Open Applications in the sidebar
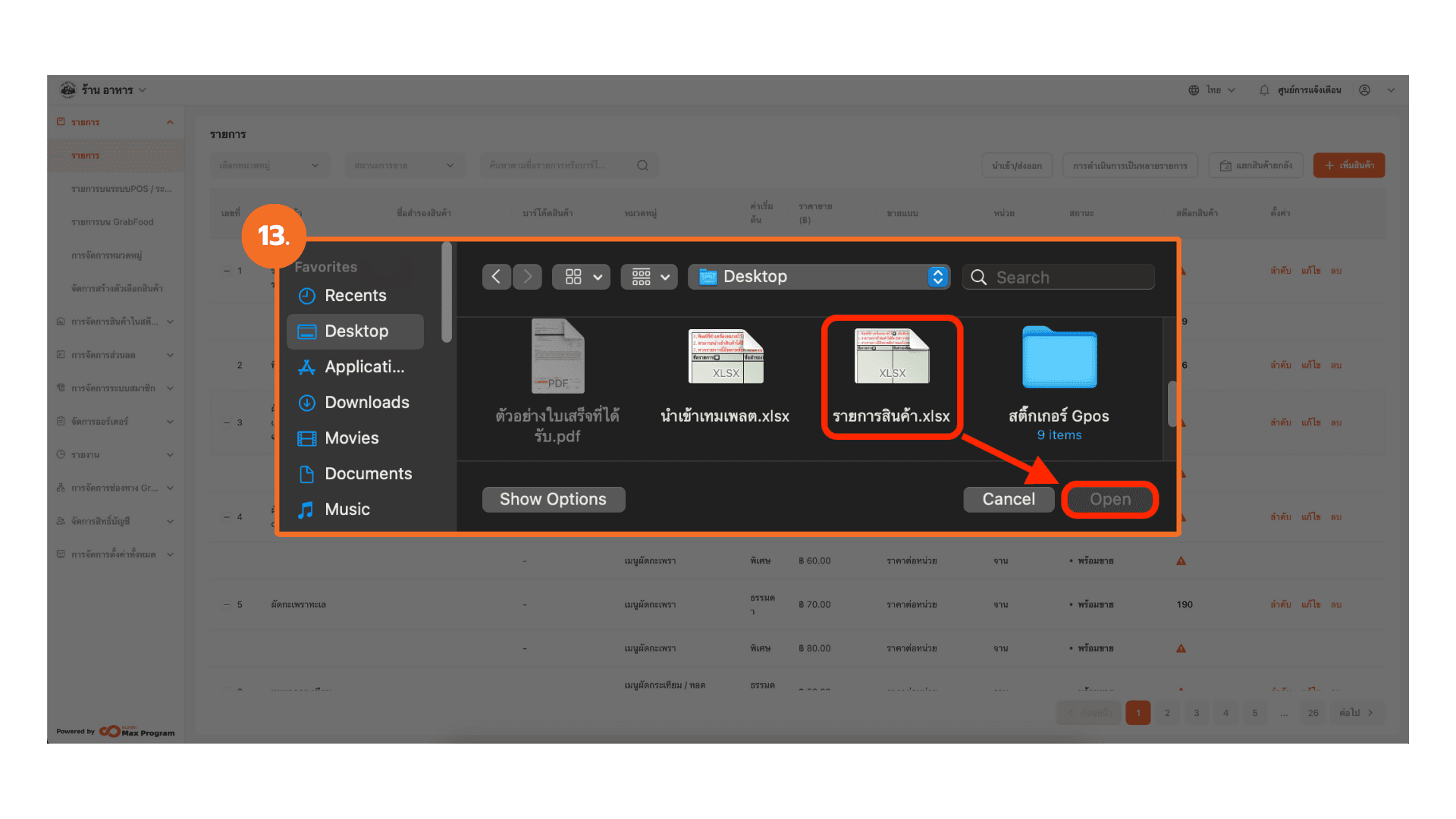1456x819 pixels. tap(364, 367)
